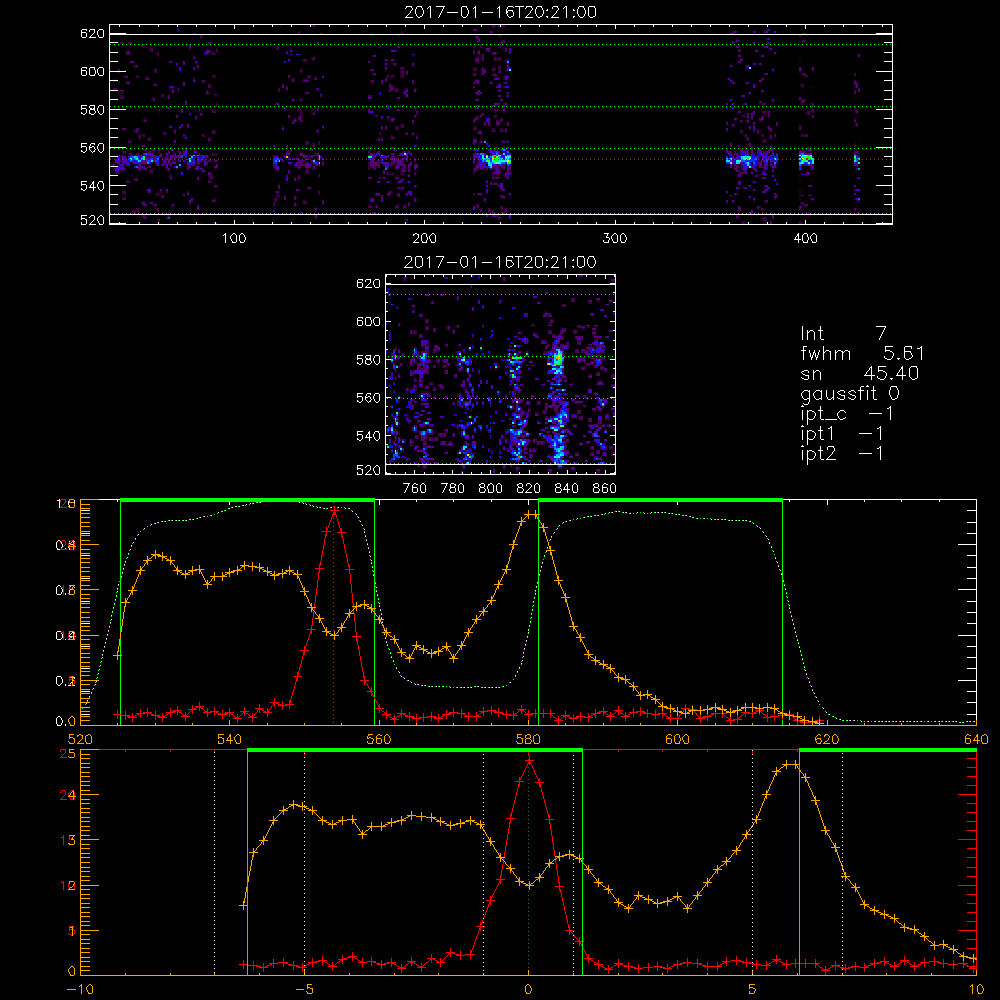Click x-axis label 100 of the top spectrogram
1000x1000 pixels.
coord(234,239)
